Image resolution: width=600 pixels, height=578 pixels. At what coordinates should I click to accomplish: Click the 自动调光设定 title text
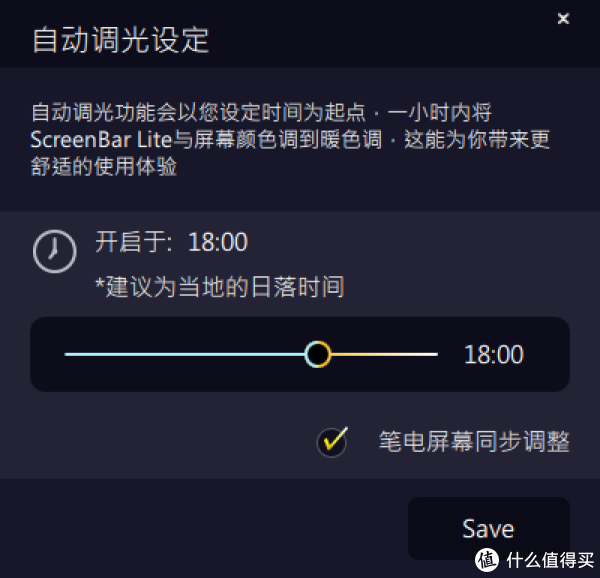tap(121, 40)
